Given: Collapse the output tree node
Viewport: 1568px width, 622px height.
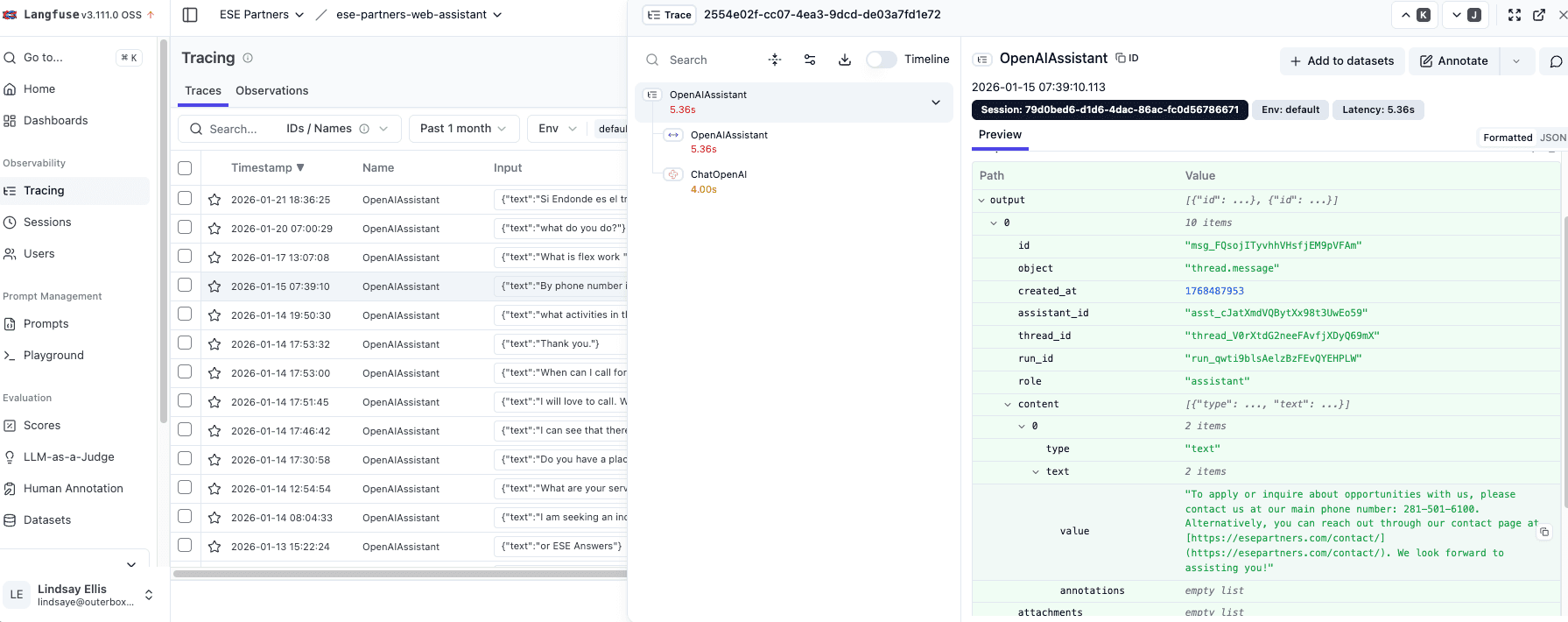Looking at the screenshot, I should tap(981, 201).
